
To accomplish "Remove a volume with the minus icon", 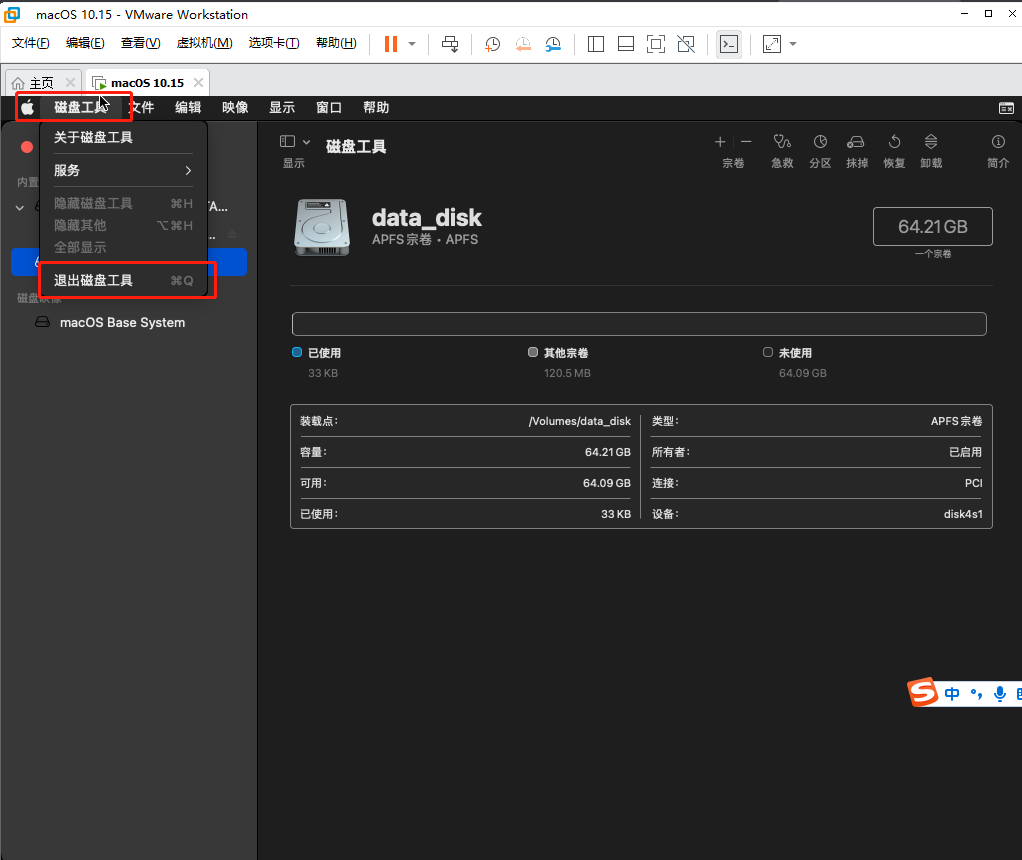I will point(746,141).
